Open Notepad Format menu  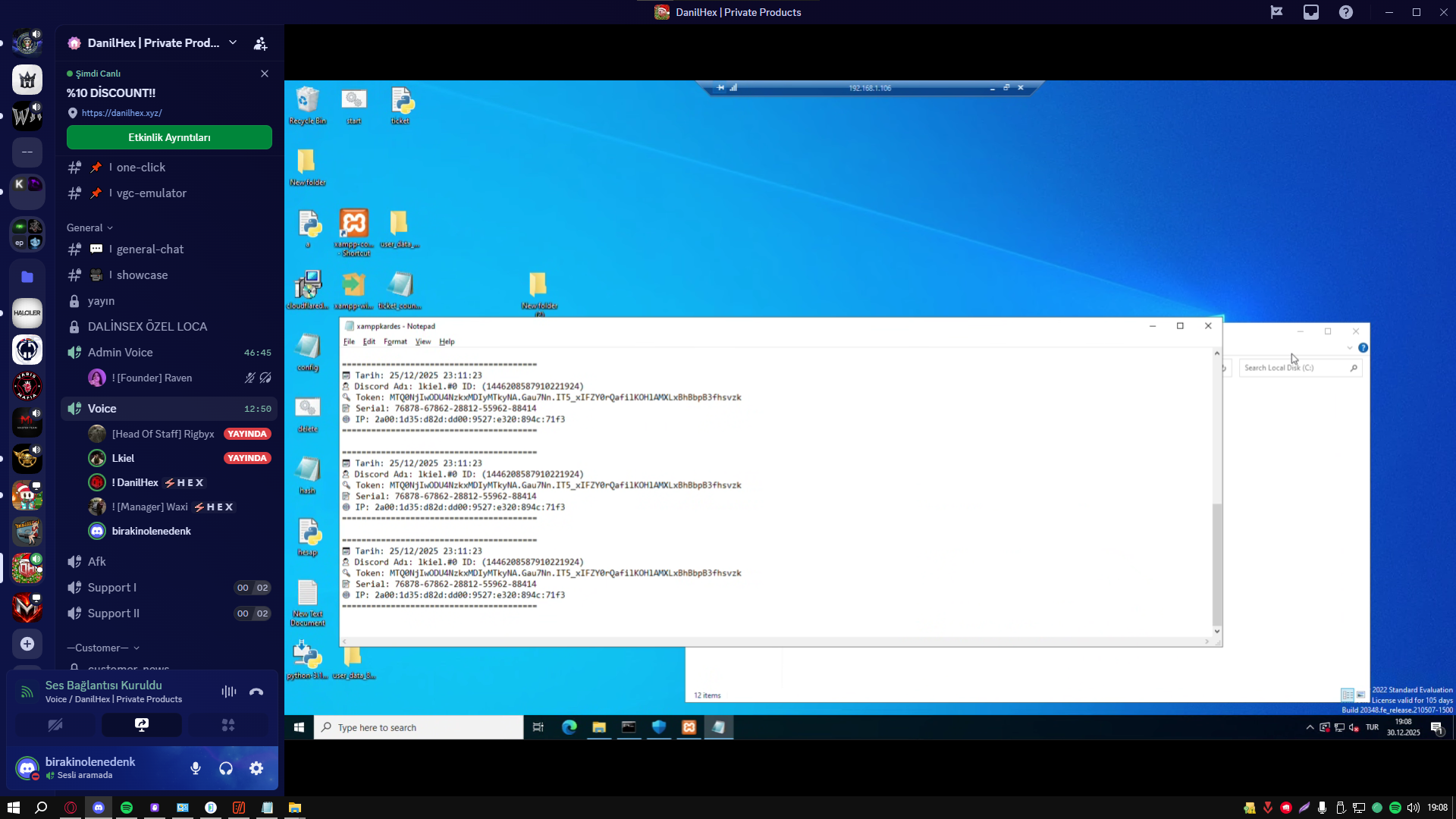click(x=395, y=342)
